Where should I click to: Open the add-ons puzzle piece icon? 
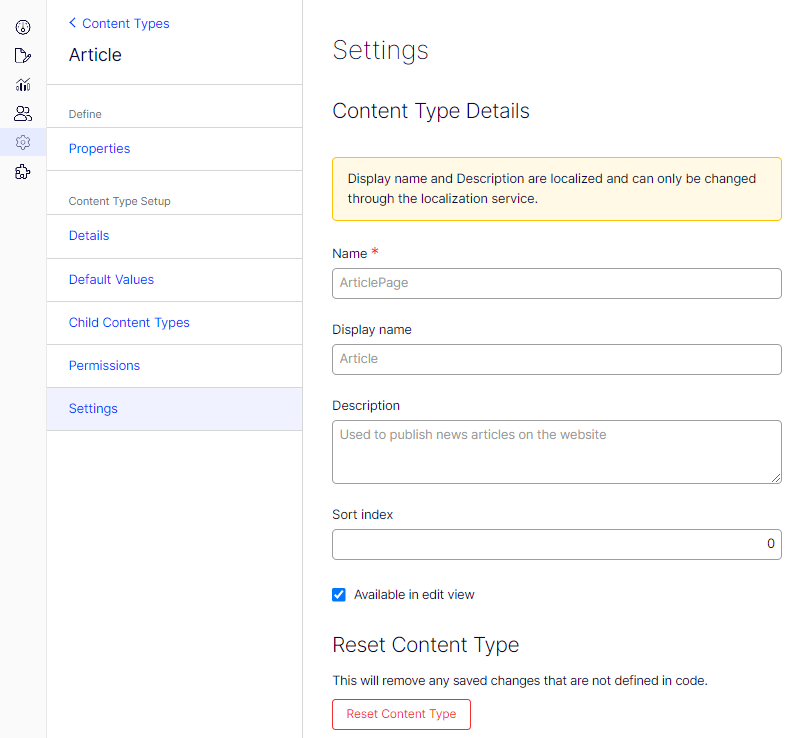23,172
